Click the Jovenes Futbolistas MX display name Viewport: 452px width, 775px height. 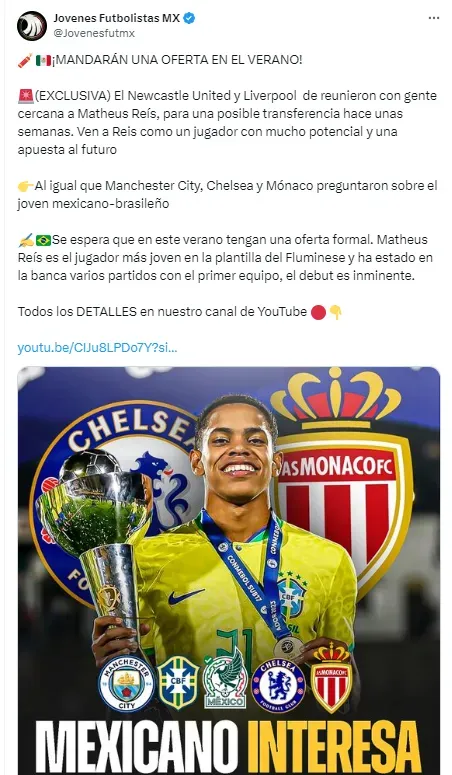click(x=117, y=19)
